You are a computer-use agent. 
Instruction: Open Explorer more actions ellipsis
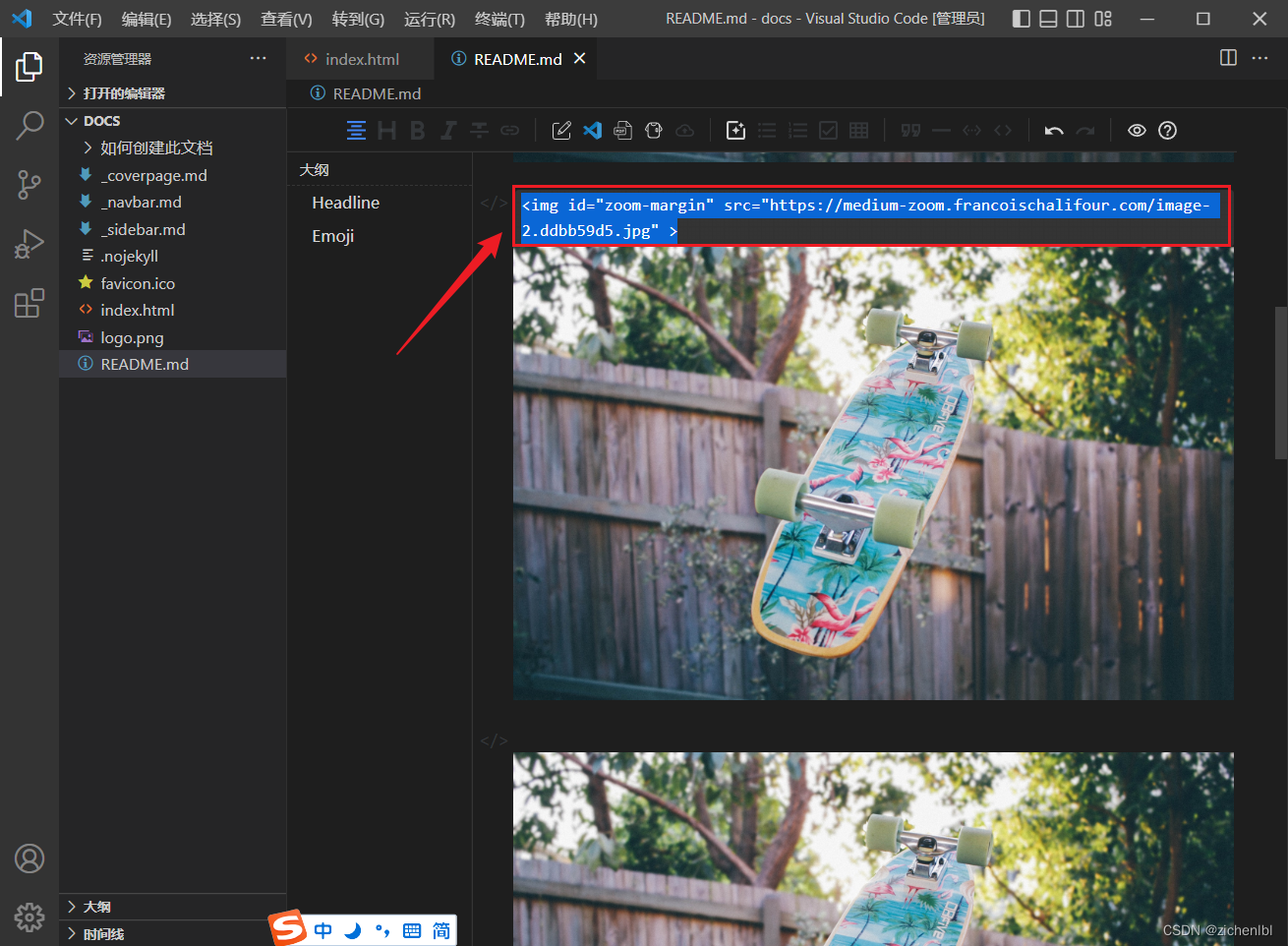(258, 58)
